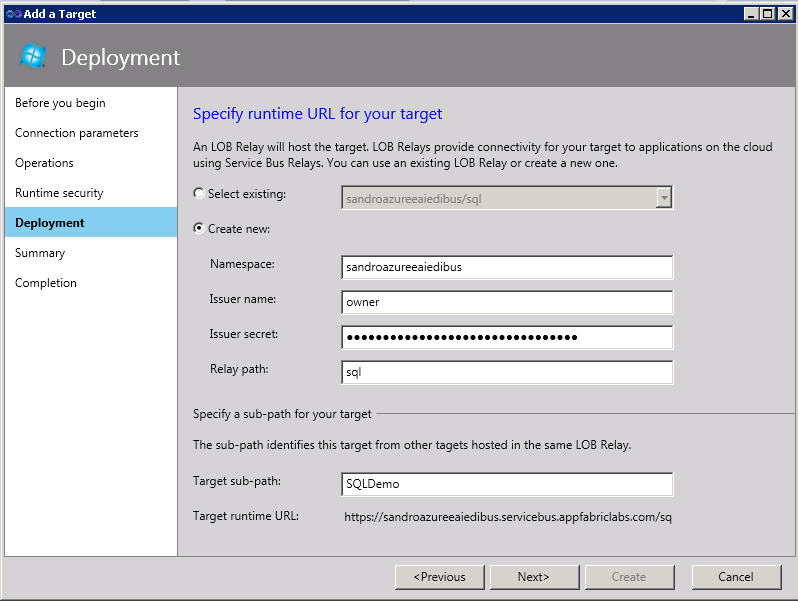
Task: Jump to the Summary step
Action: pos(40,253)
